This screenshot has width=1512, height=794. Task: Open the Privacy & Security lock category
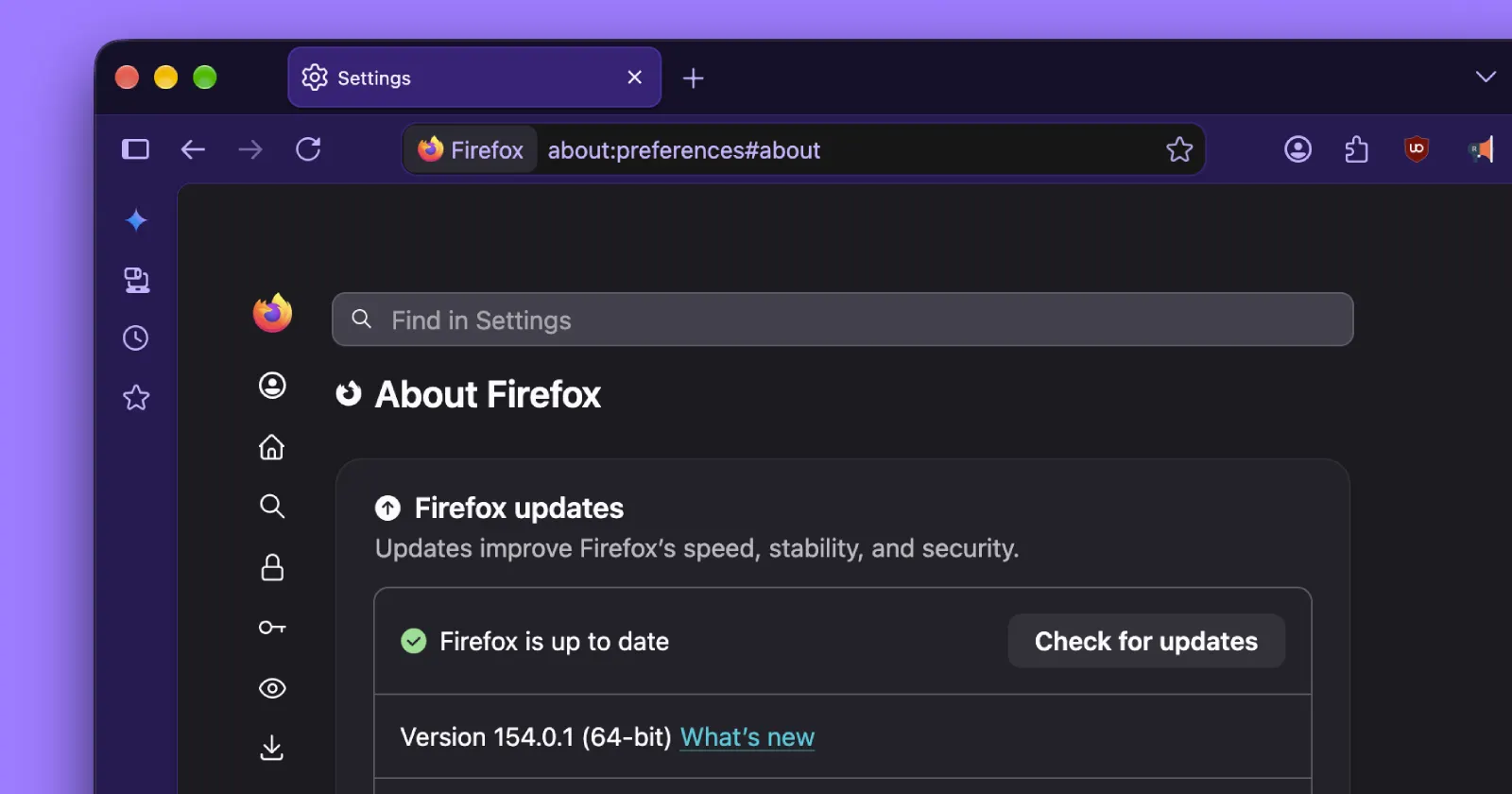click(x=272, y=567)
